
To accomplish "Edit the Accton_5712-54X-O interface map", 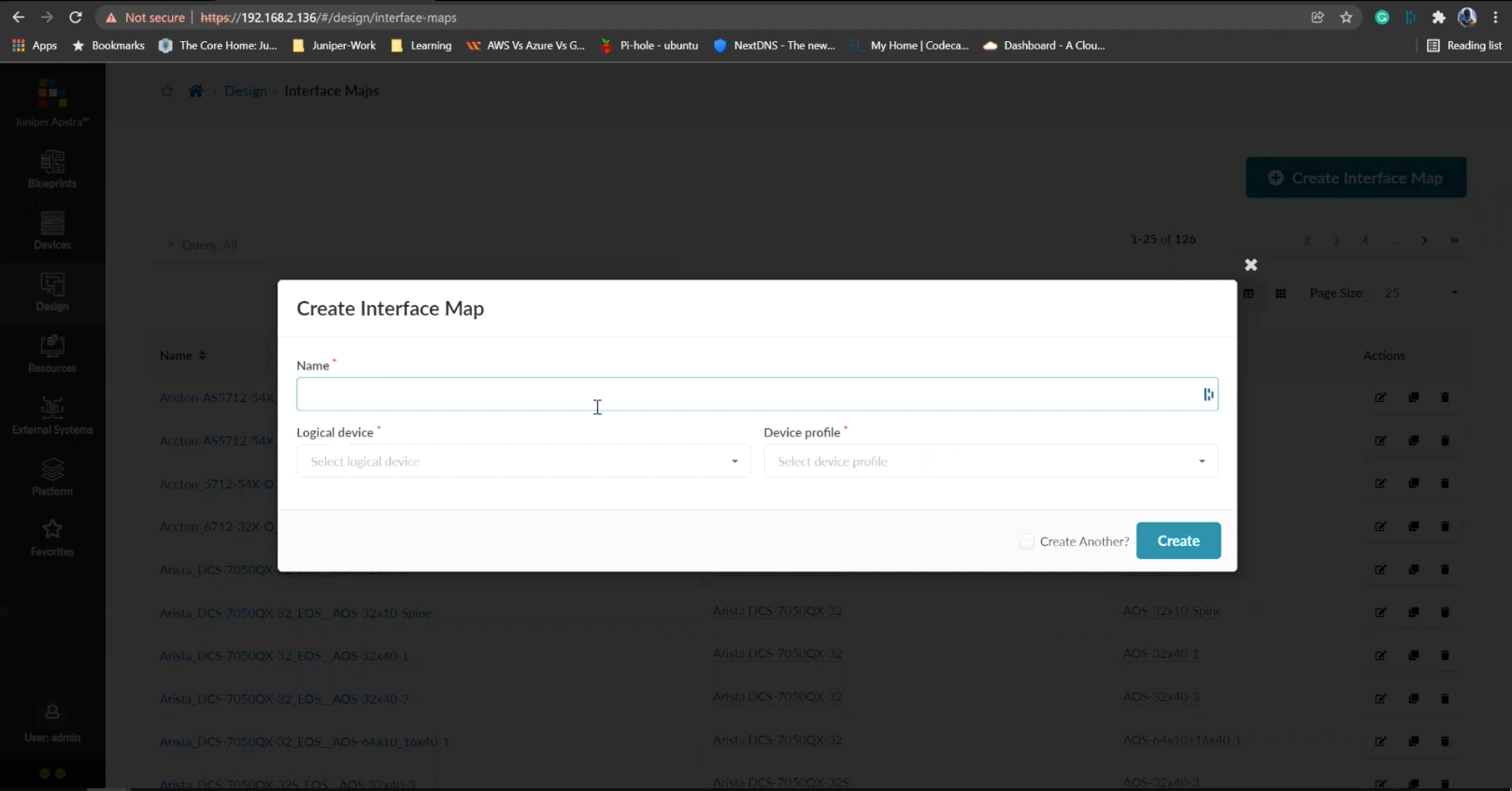I will (1380, 483).
